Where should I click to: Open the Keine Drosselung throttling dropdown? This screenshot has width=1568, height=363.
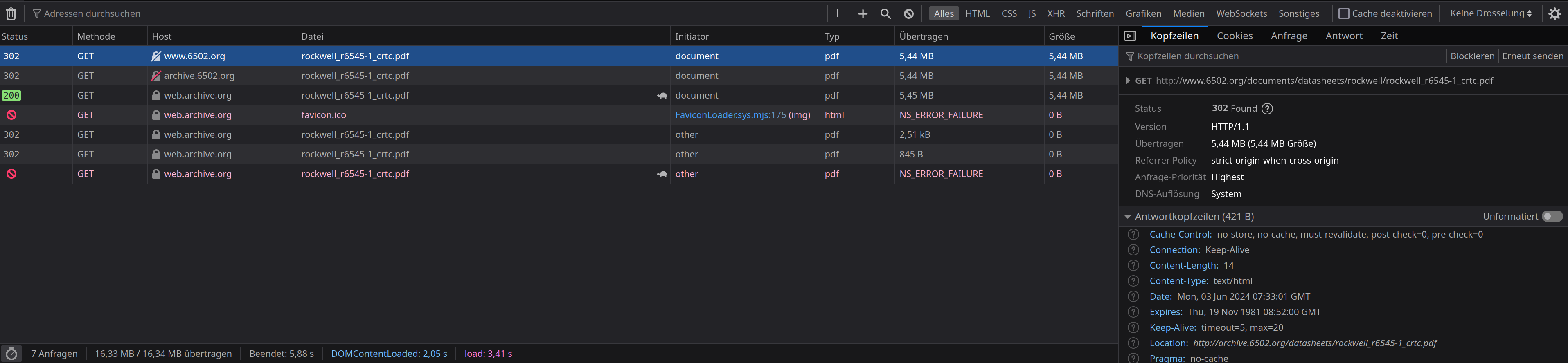click(x=1490, y=13)
